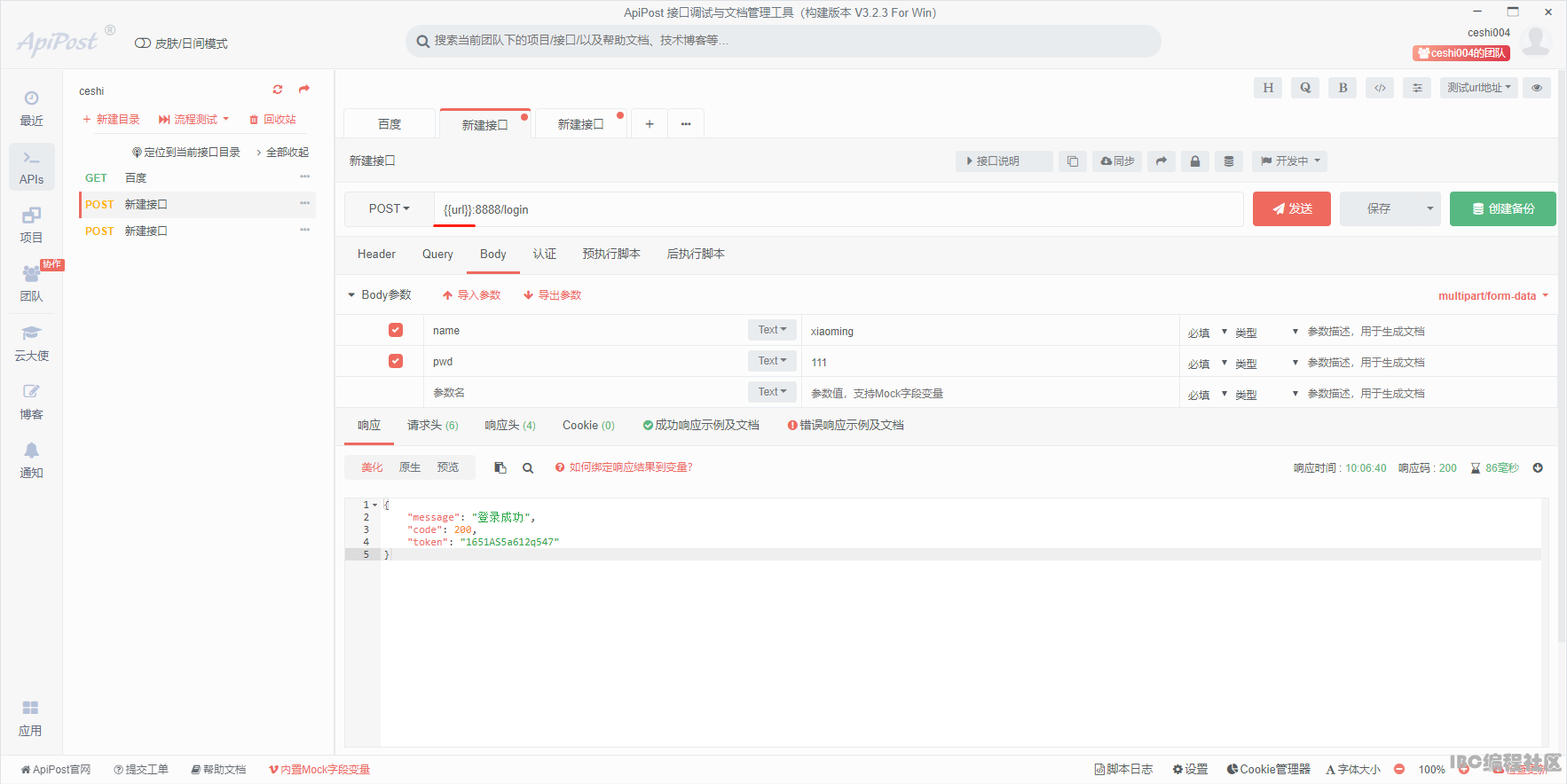This screenshot has height=784, width=1567.
Task: Search in response with magnifier icon
Action: pyautogui.click(x=528, y=467)
